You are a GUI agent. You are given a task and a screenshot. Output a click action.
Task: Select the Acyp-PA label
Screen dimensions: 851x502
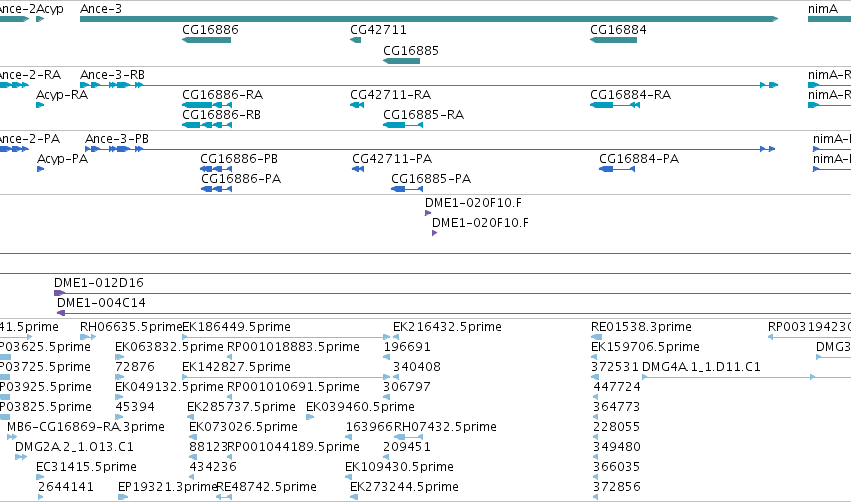coord(62,159)
